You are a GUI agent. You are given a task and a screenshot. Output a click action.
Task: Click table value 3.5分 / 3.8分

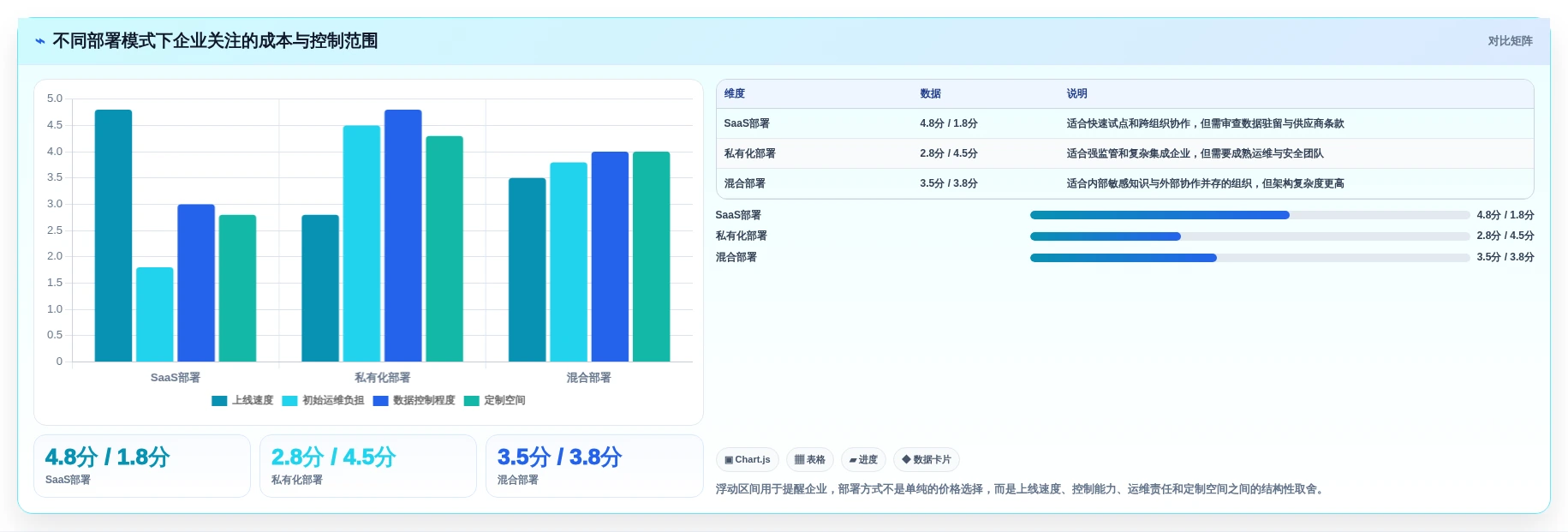pyautogui.click(x=949, y=183)
